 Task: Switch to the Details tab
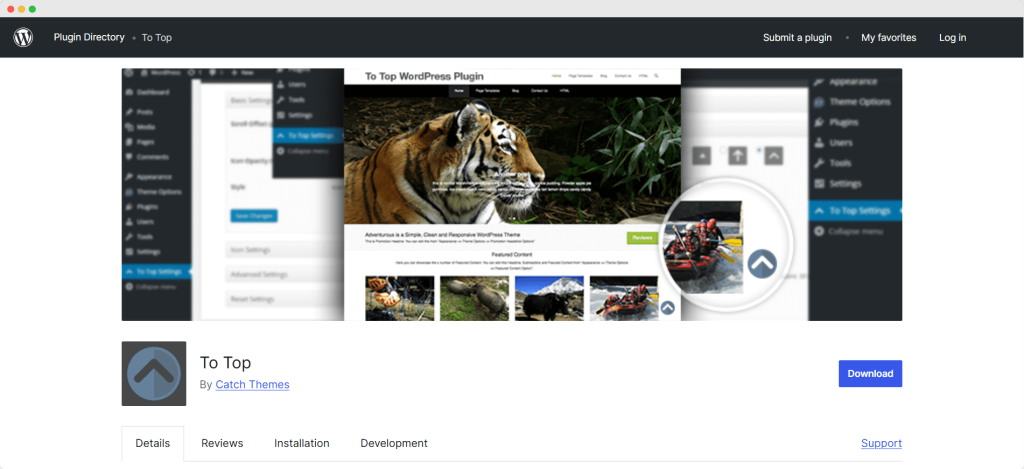(153, 444)
